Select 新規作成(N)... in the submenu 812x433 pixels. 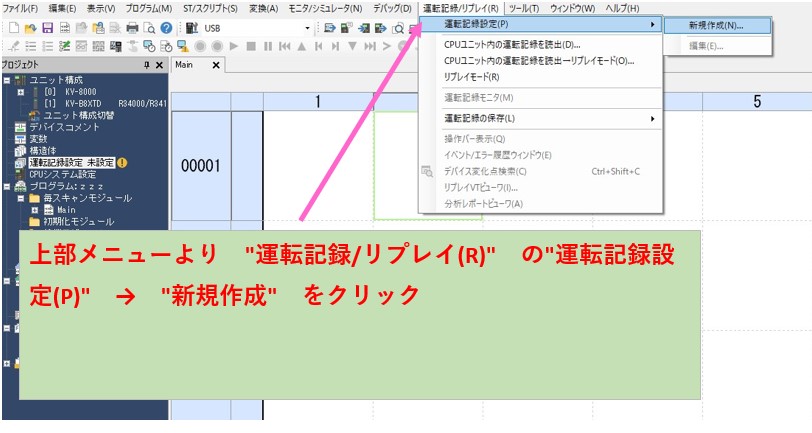coord(716,25)
